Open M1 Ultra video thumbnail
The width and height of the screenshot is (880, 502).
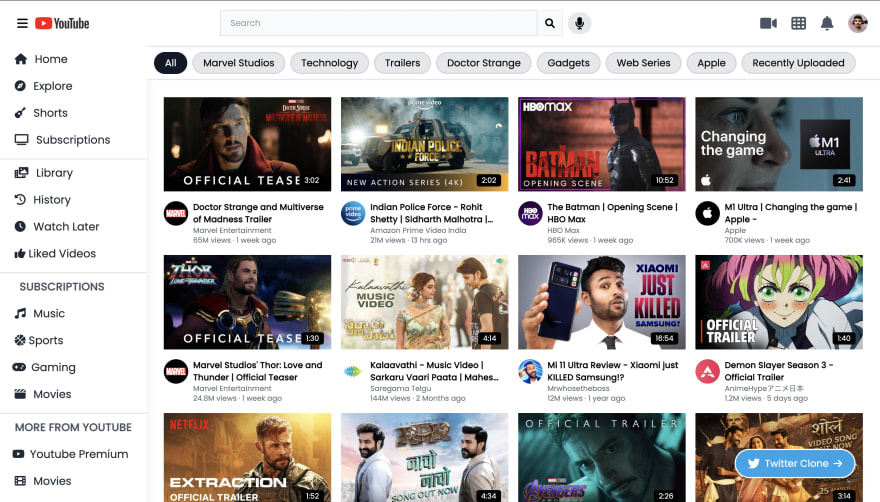pos(779,144)
